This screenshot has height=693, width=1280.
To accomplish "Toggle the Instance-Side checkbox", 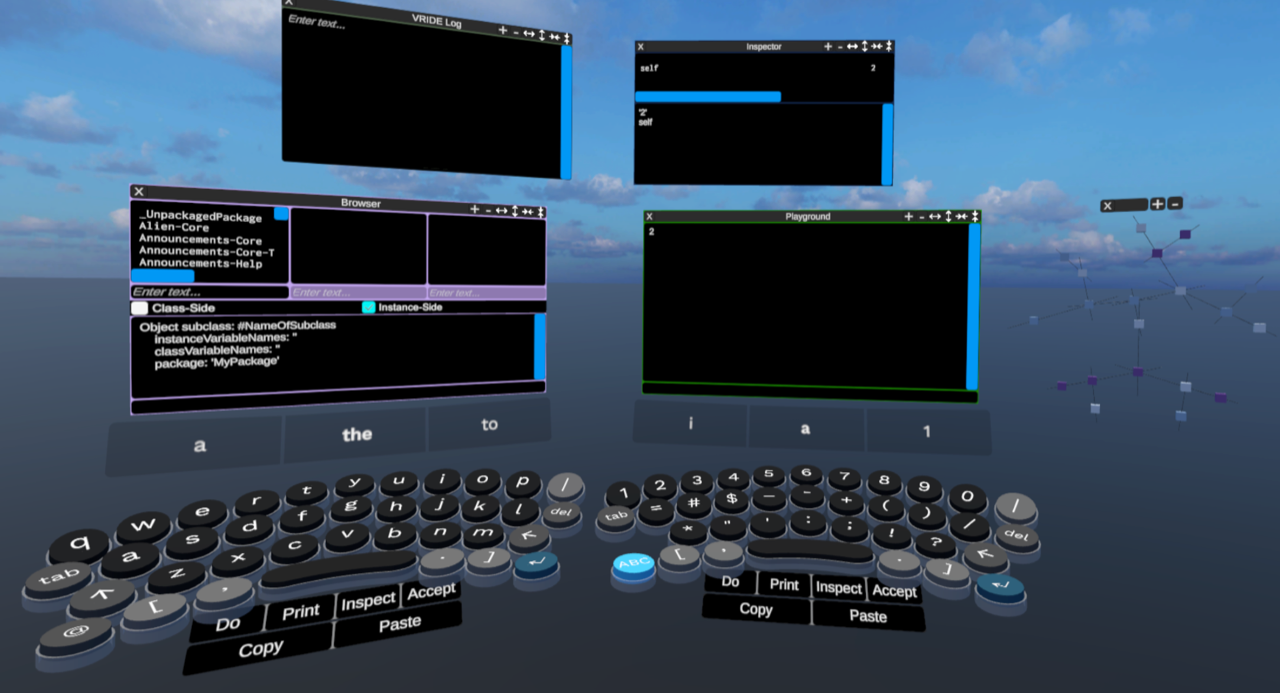I will click(x=368, y=308).
